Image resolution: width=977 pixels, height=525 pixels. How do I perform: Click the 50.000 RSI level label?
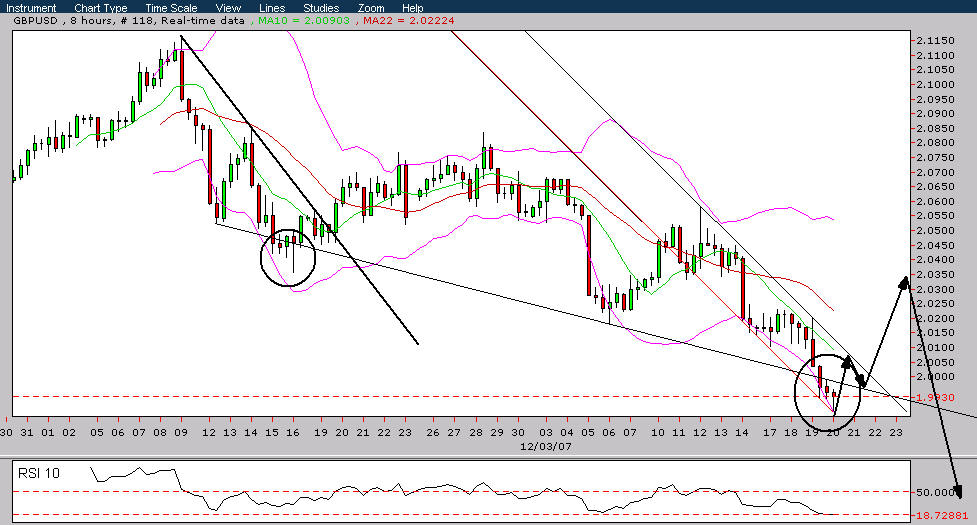pyautogui.click(x=936, y=492)
